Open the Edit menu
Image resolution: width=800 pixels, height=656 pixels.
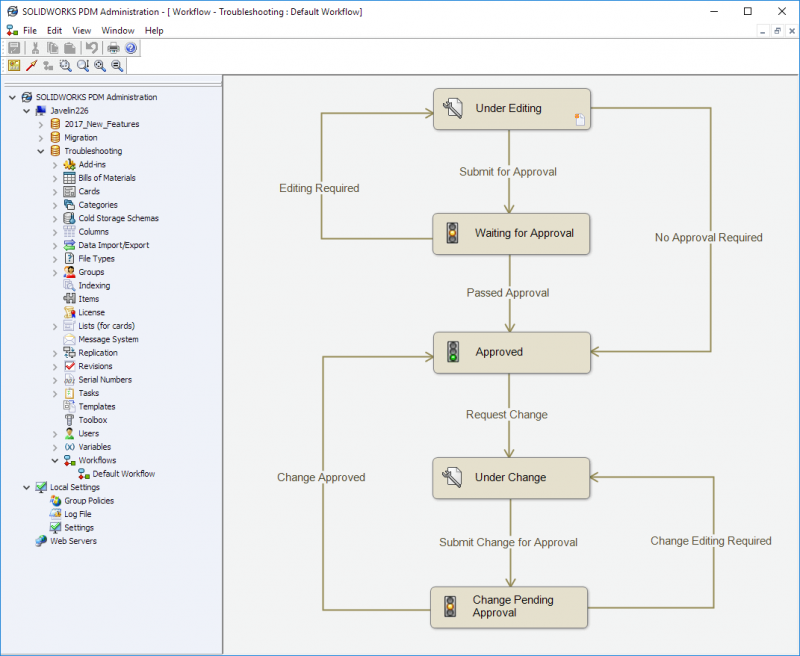point(54,30)
